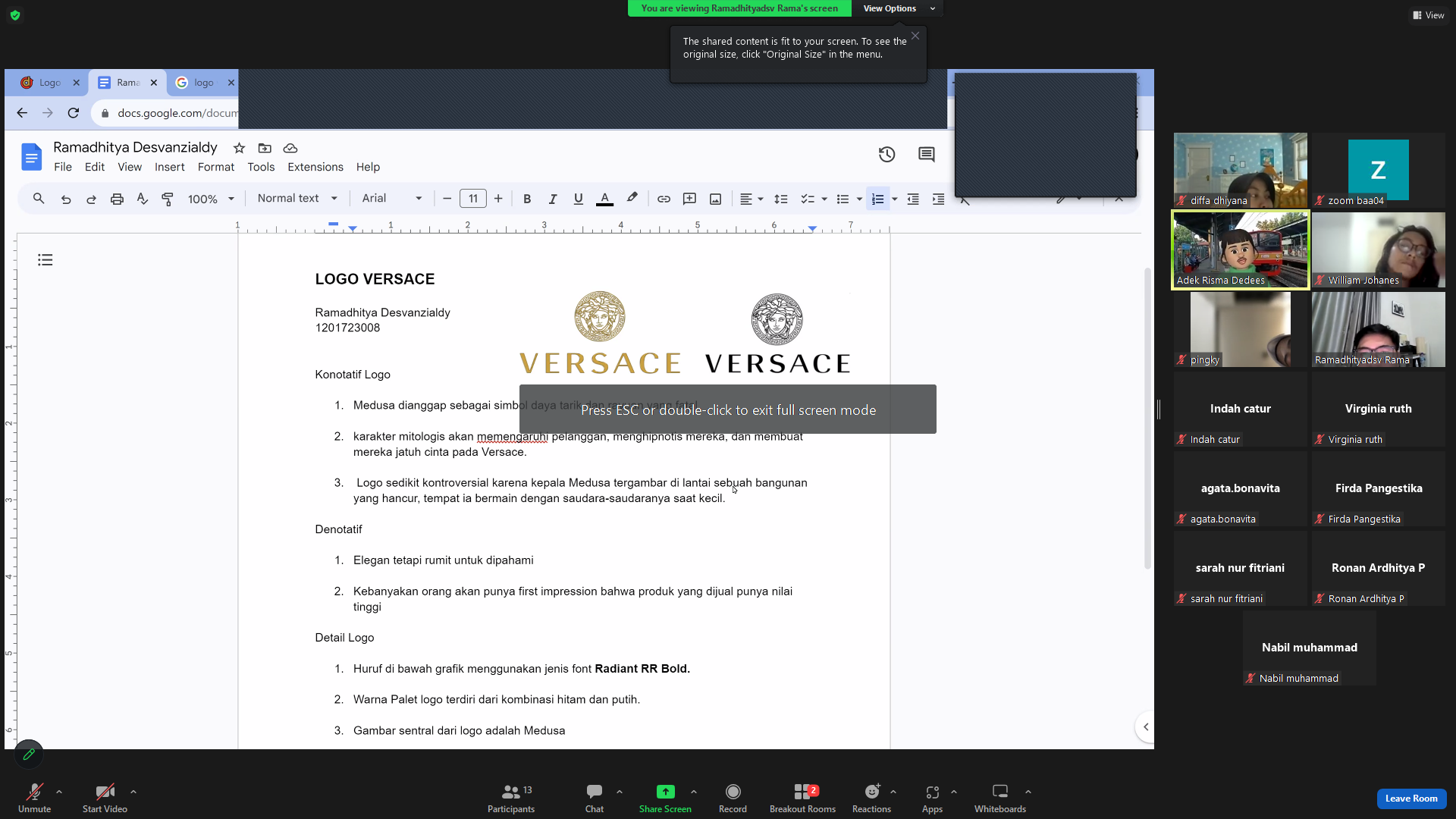Toggle the bulleted list
The image size is (1456, 819).
tap(843, 199)
